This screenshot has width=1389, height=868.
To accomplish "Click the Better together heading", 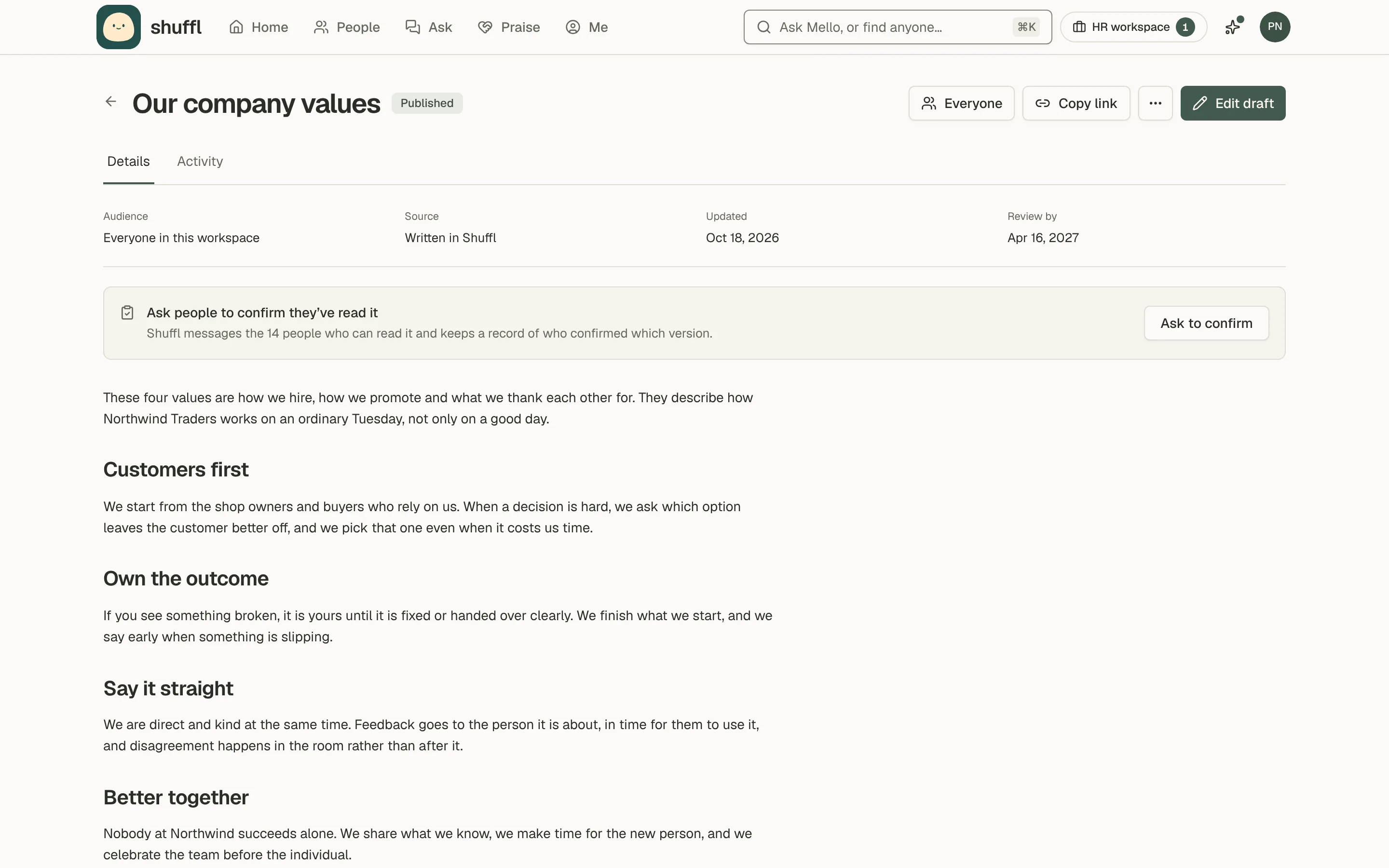I will point(176,798).
